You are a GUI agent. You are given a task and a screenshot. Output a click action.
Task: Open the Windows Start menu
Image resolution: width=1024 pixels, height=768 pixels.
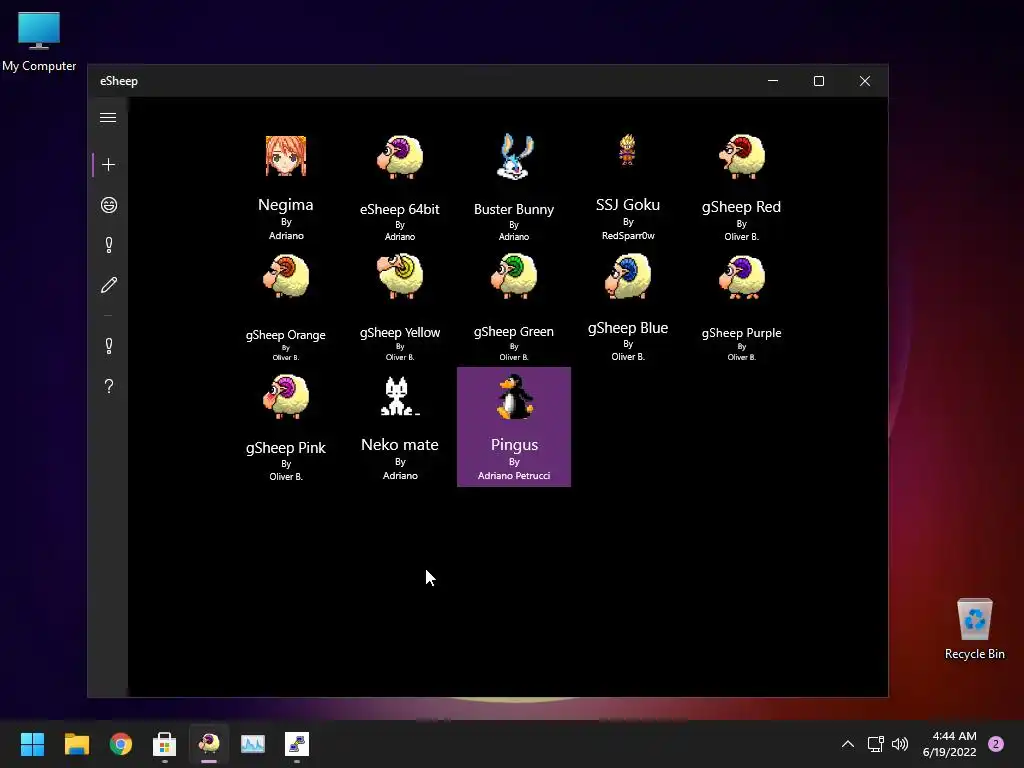coord(32,744)
